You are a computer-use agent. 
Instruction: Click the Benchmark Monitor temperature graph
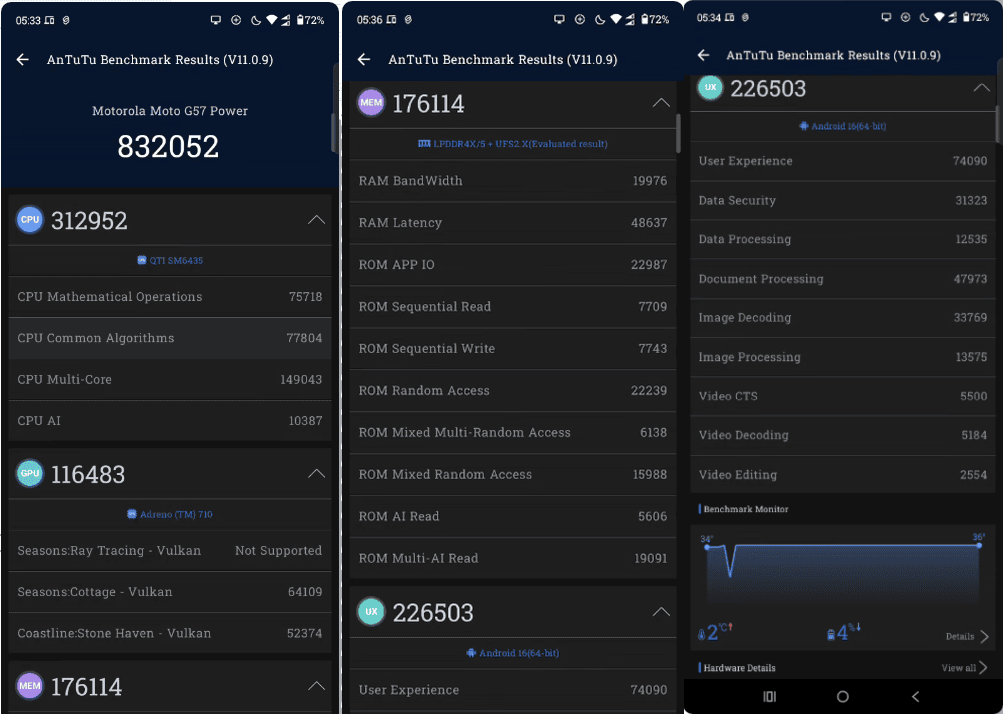[x=842, y=569]
